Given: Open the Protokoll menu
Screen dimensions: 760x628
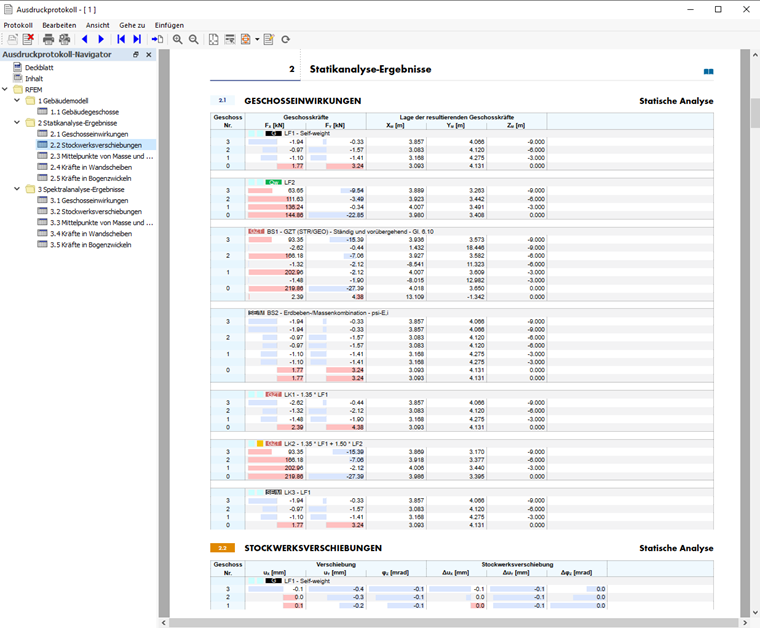Looking at the screenshot, I should pos(18,25).
